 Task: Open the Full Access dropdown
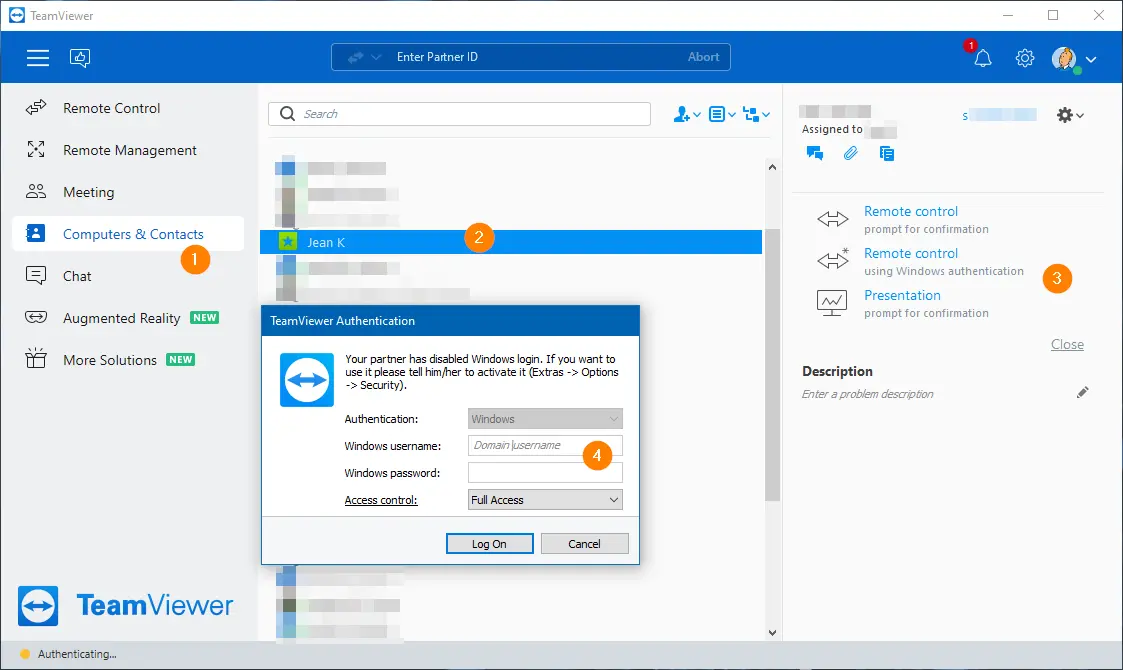click(545, 499)
